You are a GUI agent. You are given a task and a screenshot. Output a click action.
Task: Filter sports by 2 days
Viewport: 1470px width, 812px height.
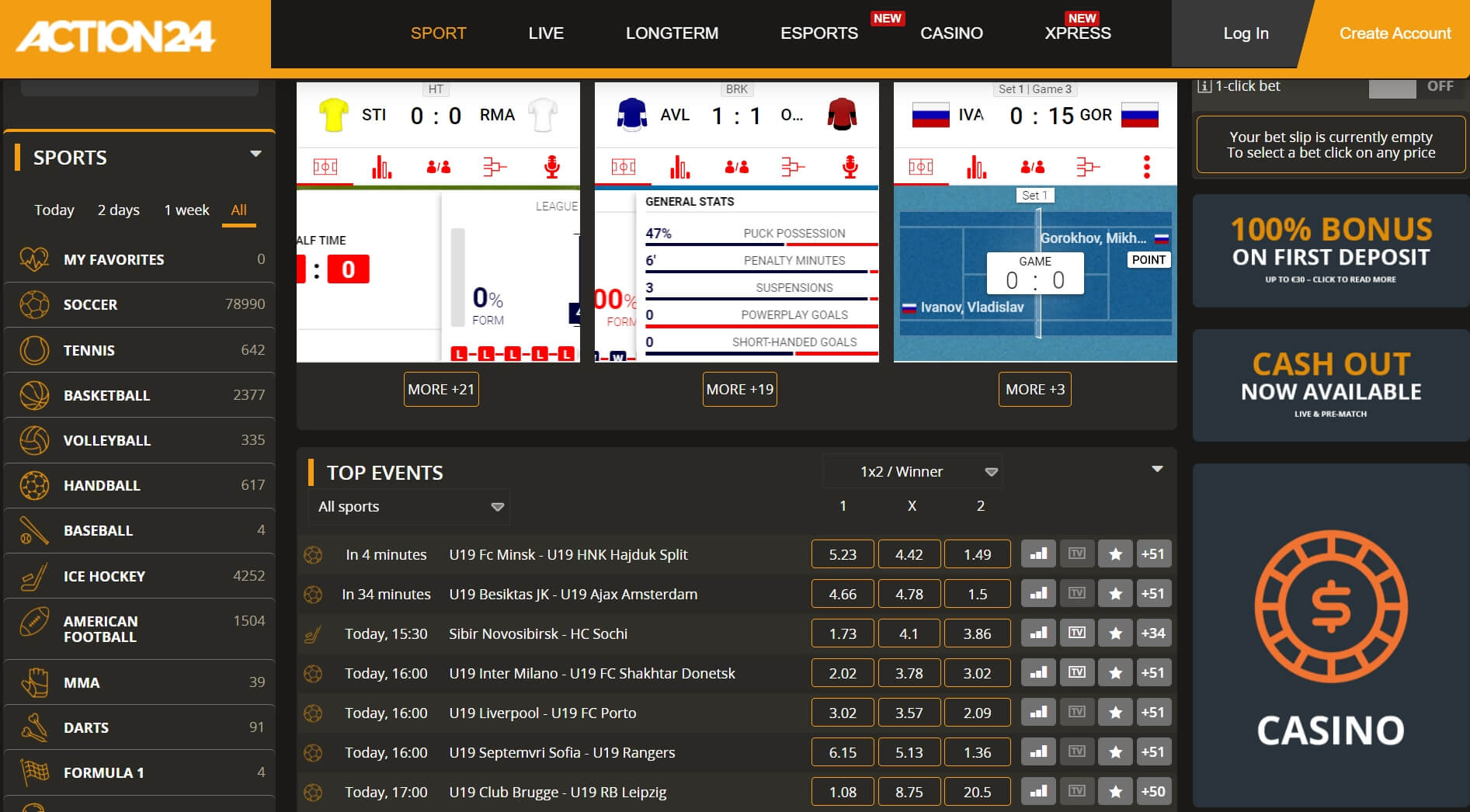point(119,210)
